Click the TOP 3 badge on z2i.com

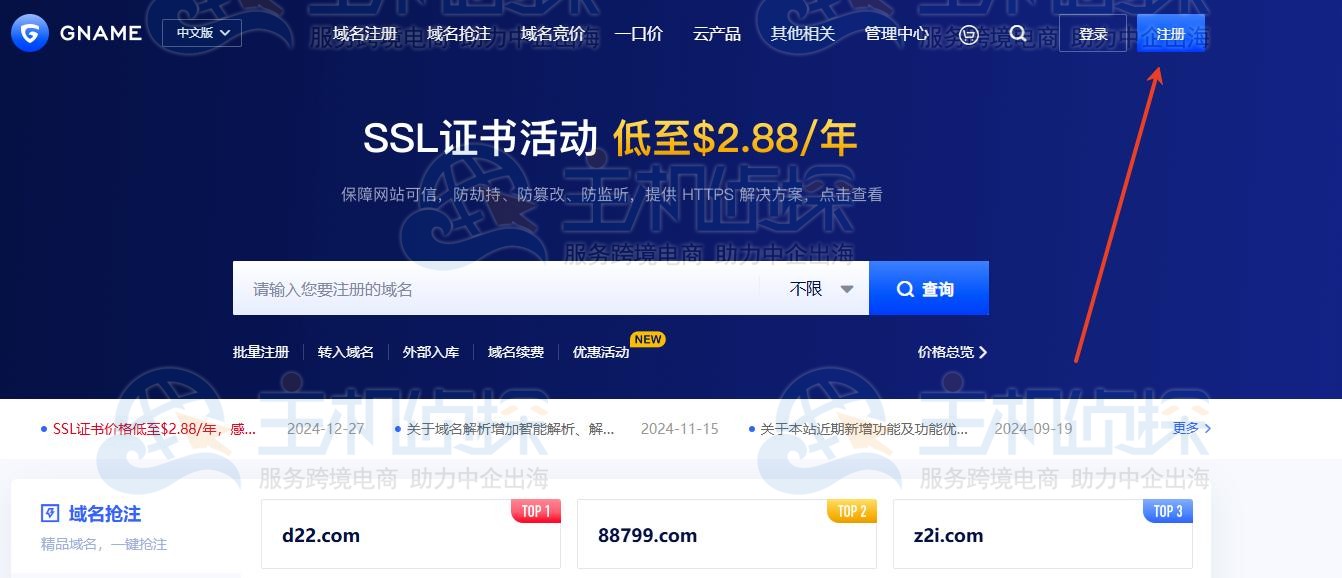click(x=1168, y=511)
